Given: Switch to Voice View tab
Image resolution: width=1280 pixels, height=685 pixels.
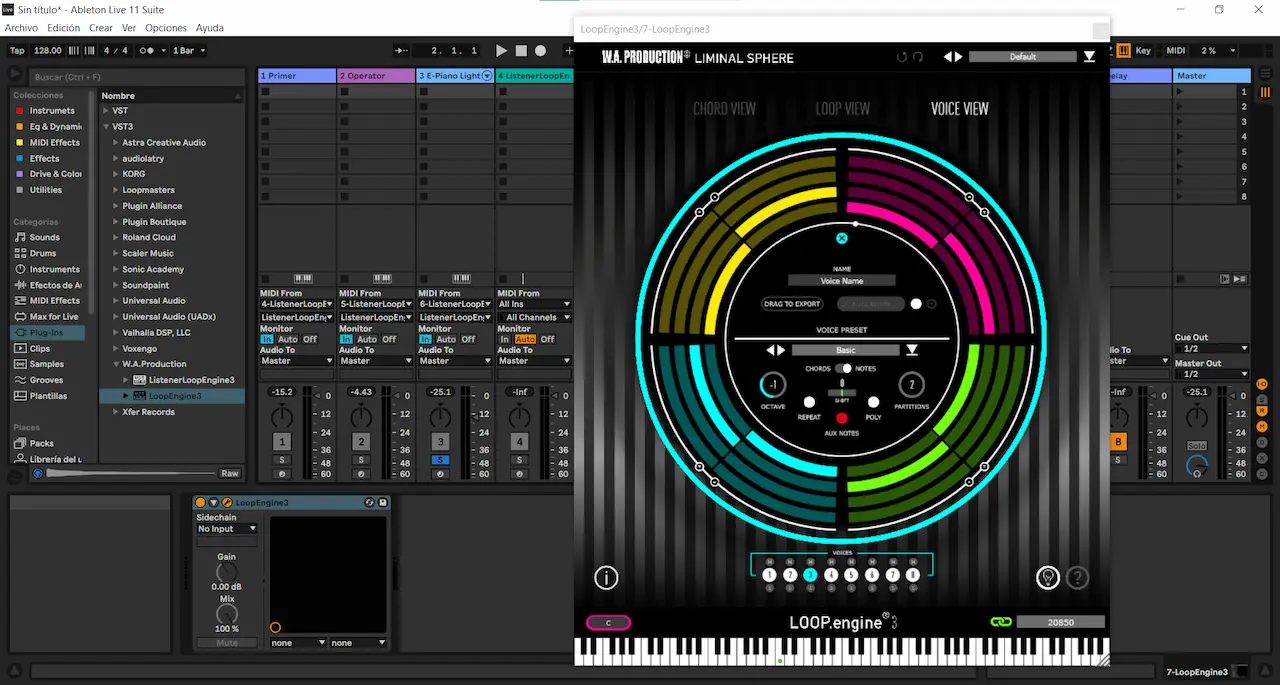Looking at the screenshot, I should pyautogui.click(x=959, y=108).
